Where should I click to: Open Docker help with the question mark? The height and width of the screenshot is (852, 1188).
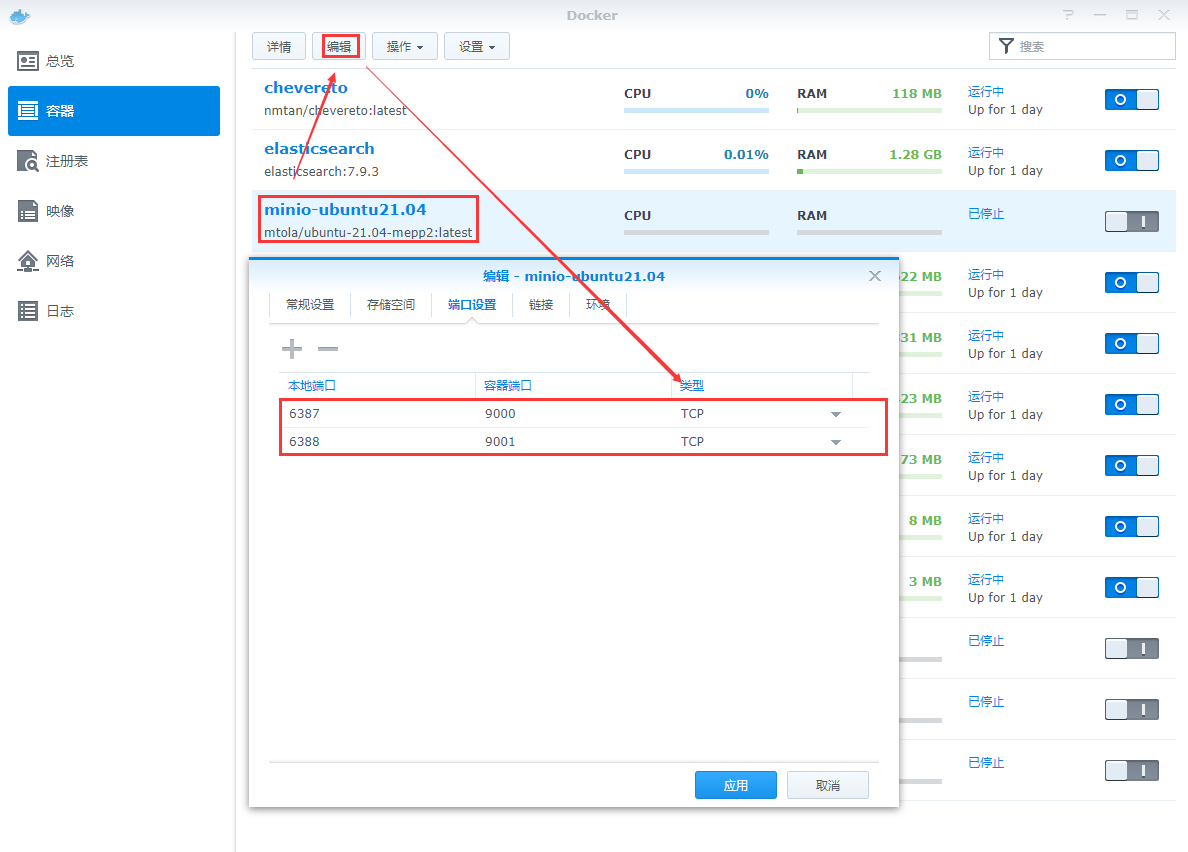click(x=1068, y=15)
